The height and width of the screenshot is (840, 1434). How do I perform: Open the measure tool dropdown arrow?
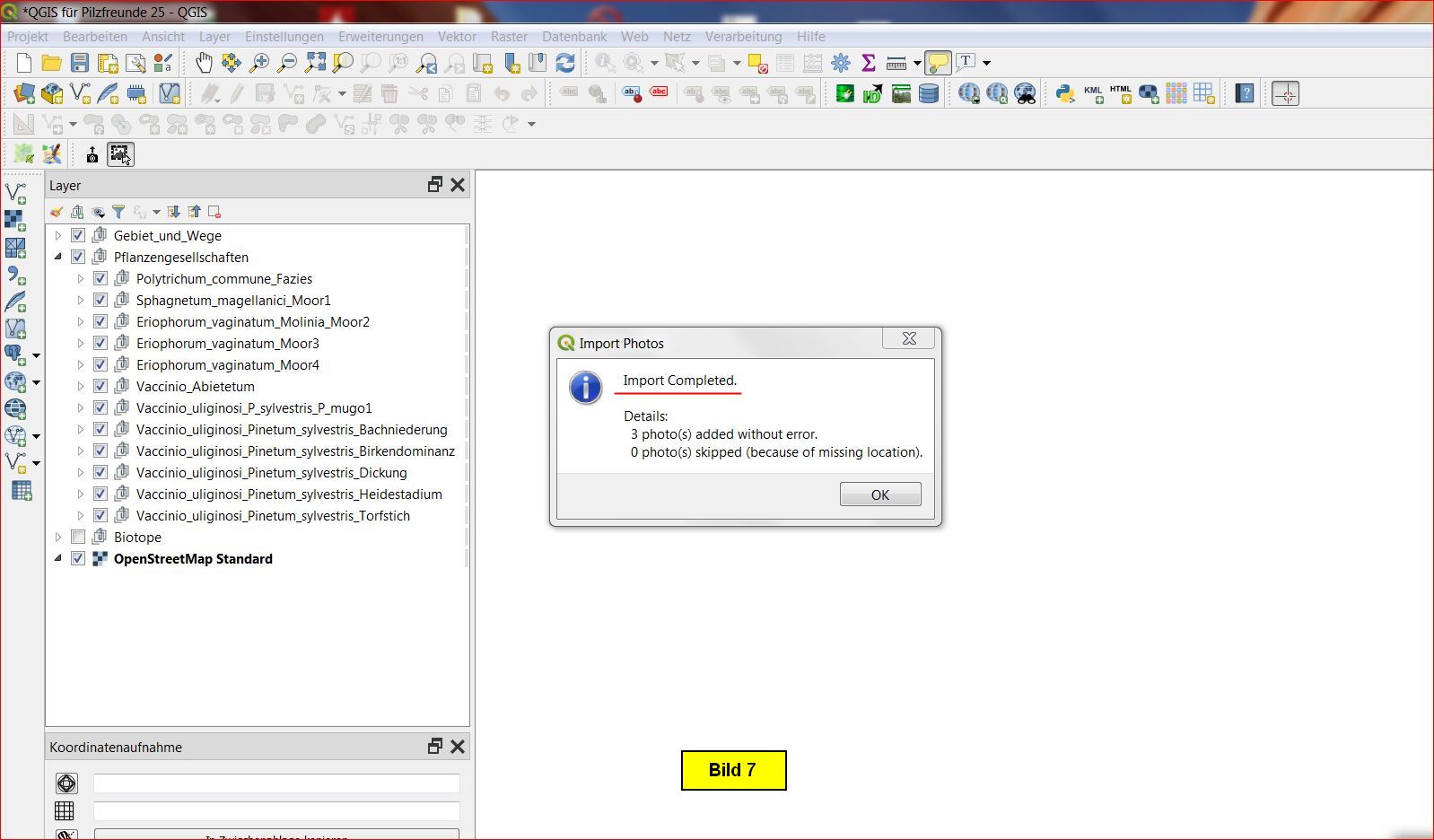pos(917,63)
